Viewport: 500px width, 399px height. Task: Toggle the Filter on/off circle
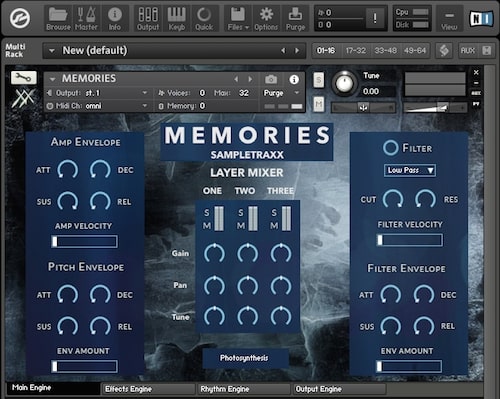pyautogui.click(x=390, y=147)
